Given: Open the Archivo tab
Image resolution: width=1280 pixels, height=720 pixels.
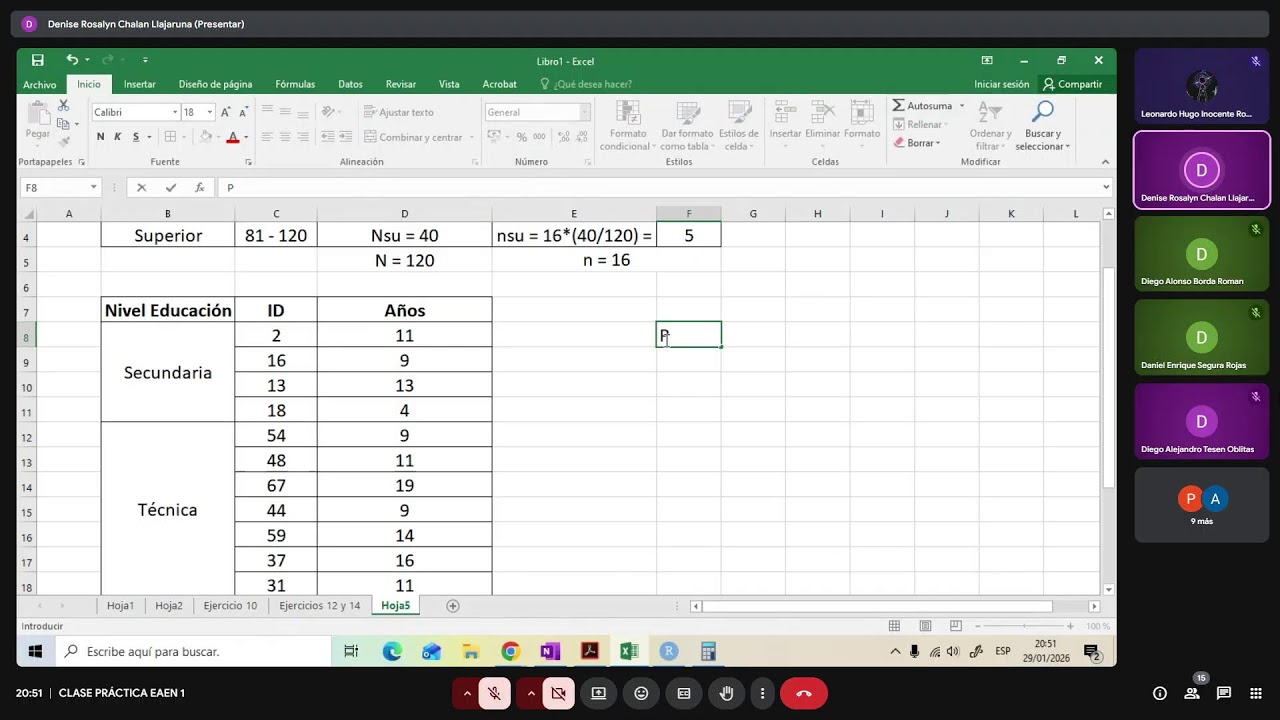Looking at the screenshot, I should pos(40,85).
